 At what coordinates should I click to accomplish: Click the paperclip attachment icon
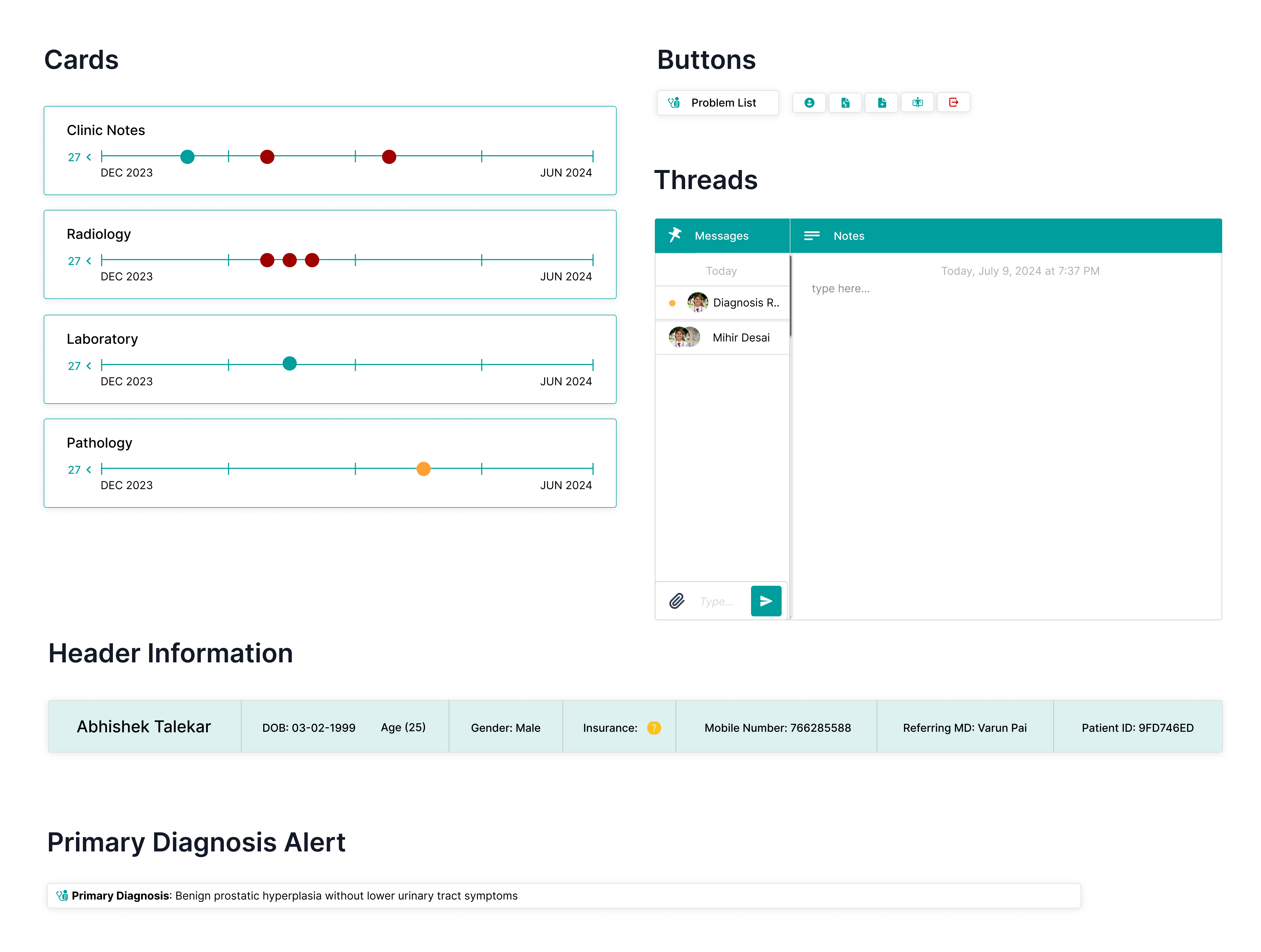tap(677, 601)
